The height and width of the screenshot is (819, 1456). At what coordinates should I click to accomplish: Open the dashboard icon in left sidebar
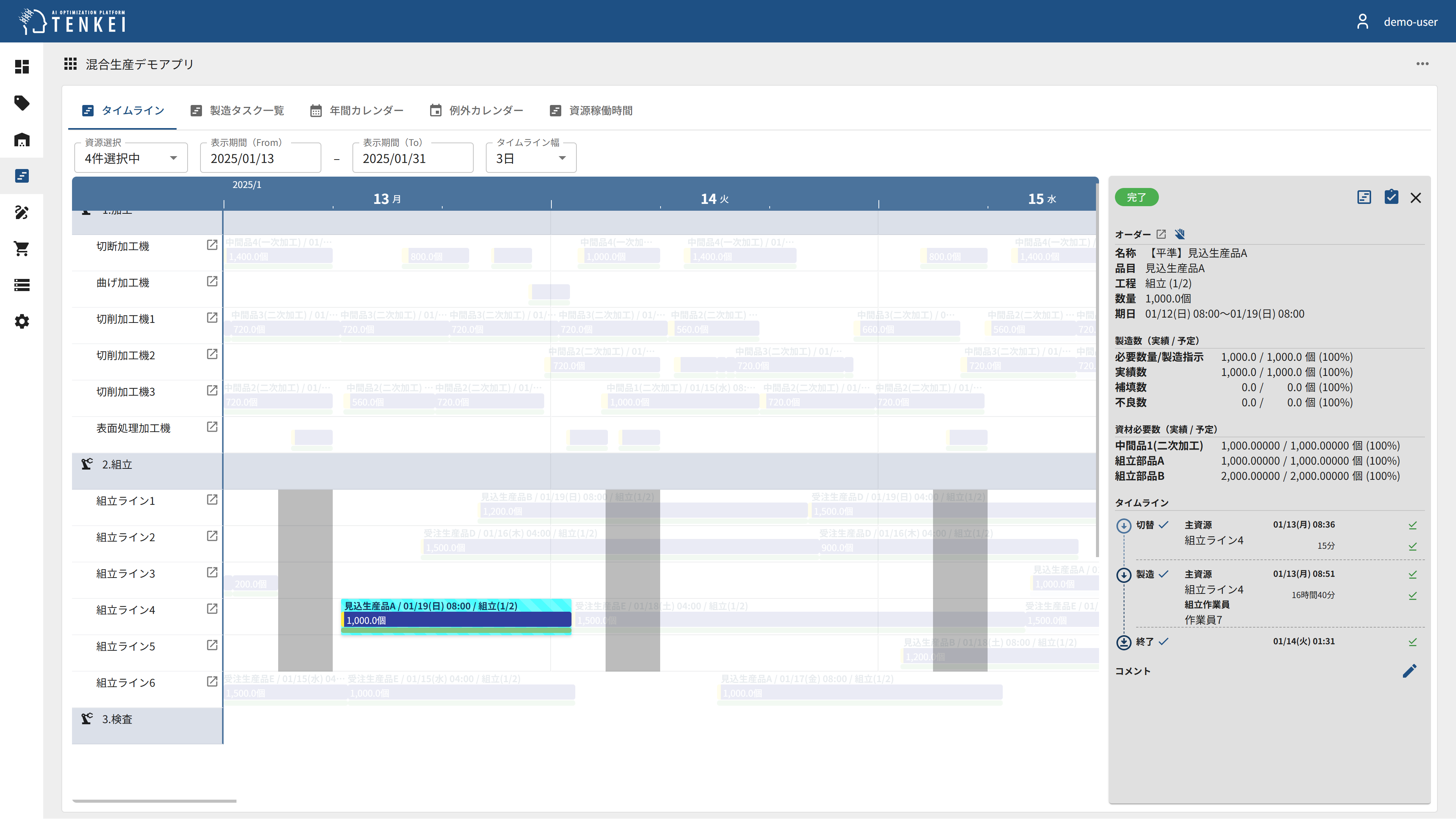tap(22, 67)
